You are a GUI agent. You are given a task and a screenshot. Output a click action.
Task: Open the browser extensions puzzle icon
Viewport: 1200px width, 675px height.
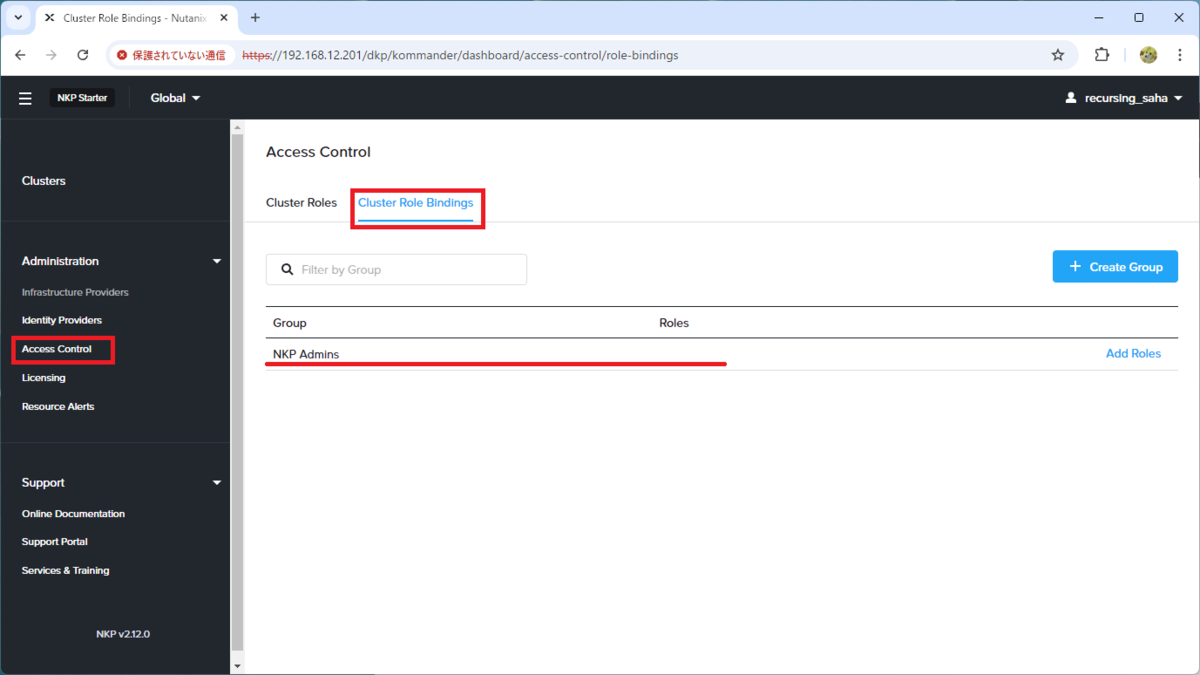1102,55
